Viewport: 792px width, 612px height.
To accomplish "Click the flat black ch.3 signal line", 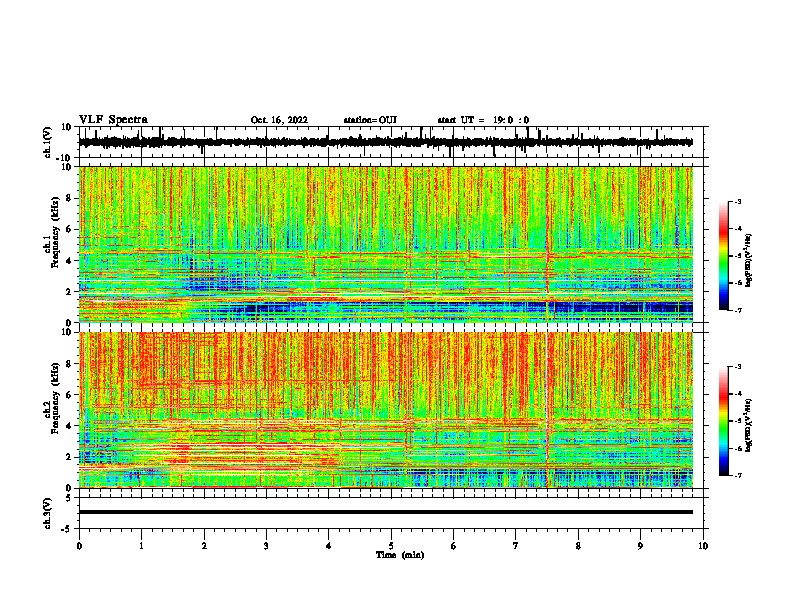I will tap(385, 512).
